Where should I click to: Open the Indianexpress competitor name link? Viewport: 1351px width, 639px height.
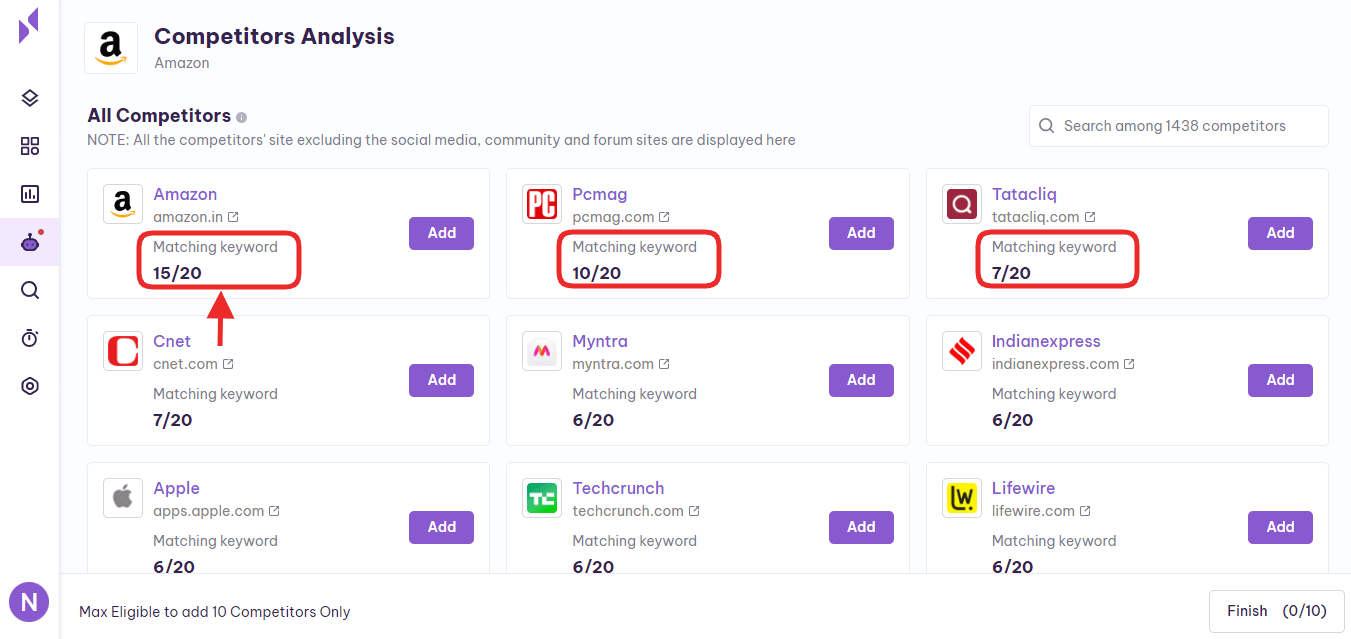pos(1046,341)
